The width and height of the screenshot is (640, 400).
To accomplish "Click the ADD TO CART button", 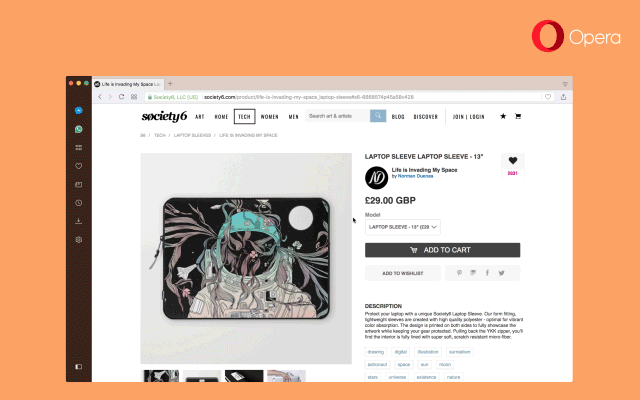I will (x=442, y=250).
